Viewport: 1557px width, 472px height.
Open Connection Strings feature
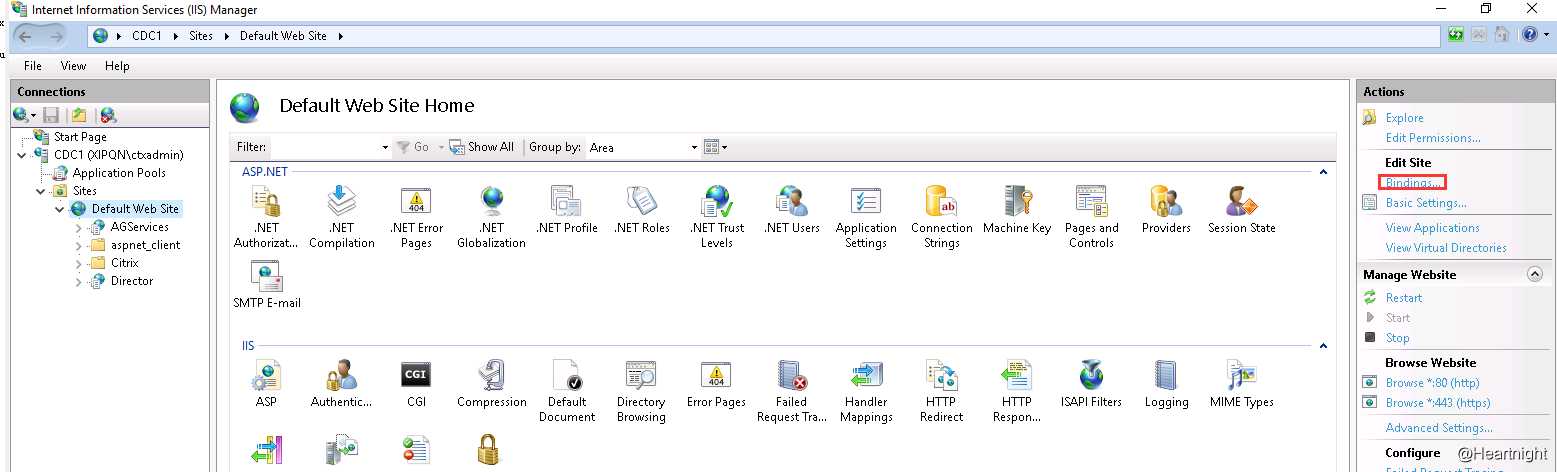(x=941, y=217)
